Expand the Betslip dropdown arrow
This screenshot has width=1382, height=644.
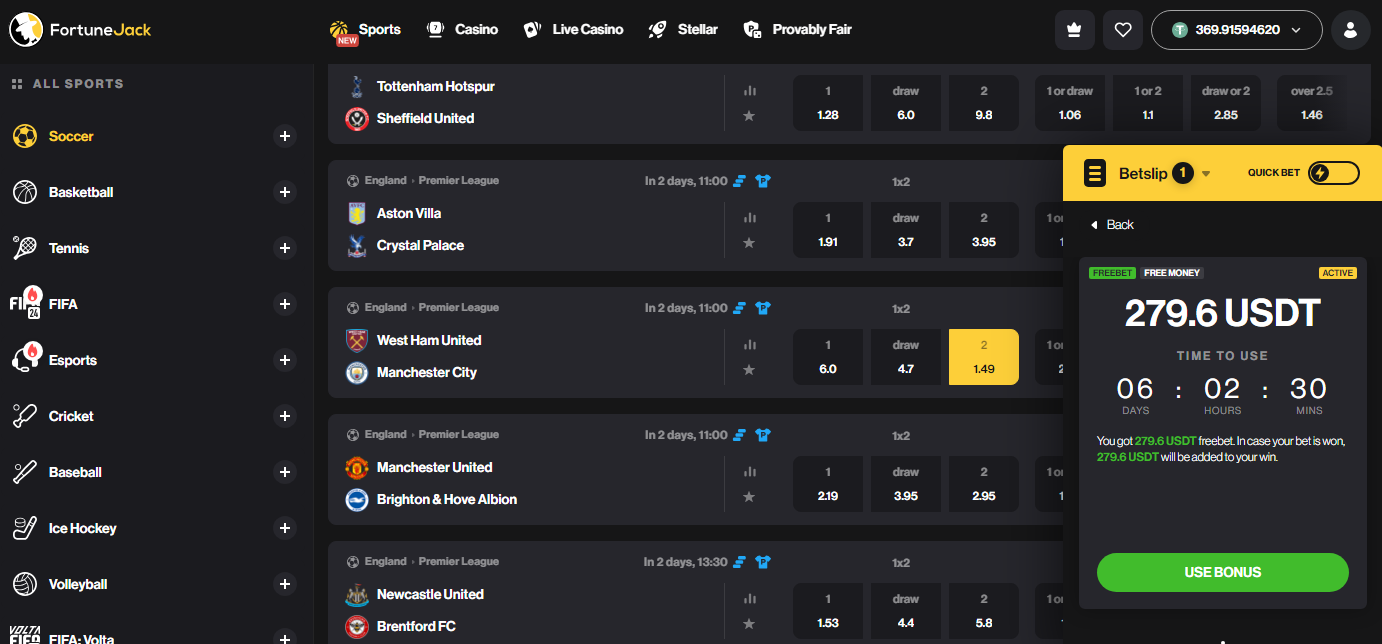[1206, 174]
